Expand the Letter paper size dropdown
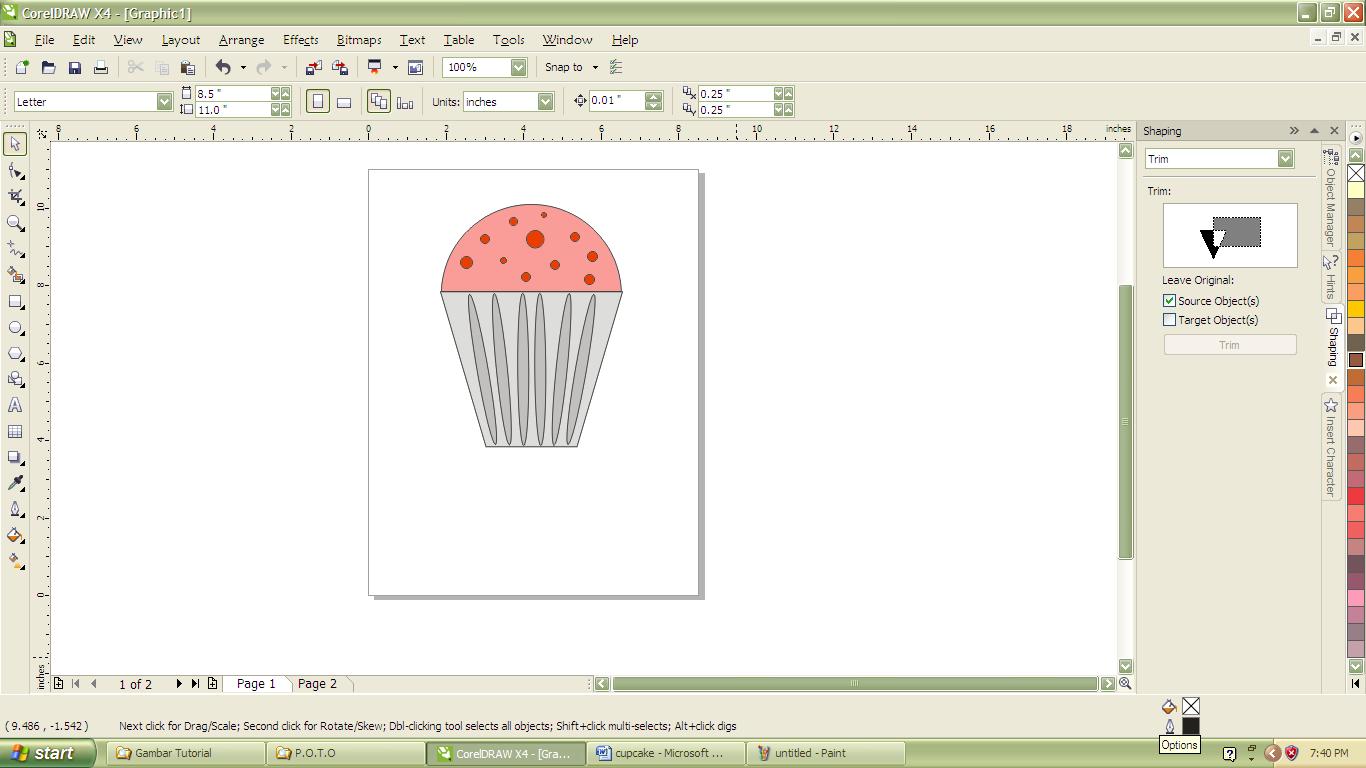This screenshot has height=768, width=1366. (163, 101)
